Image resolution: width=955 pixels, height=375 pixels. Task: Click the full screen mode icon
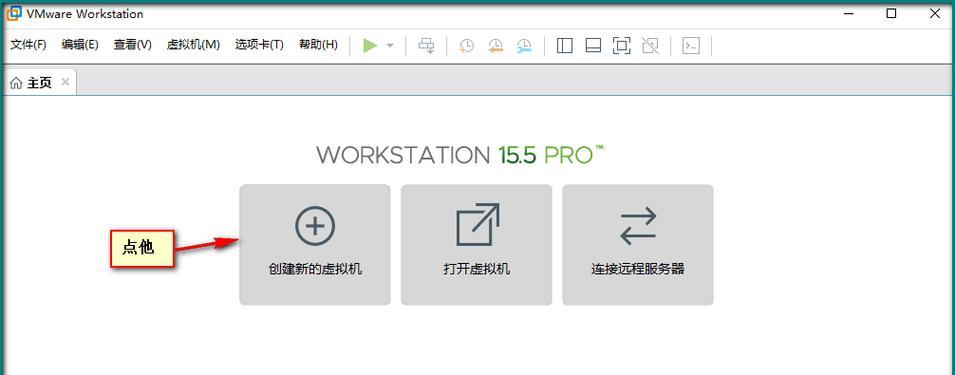tap(621, 46)
